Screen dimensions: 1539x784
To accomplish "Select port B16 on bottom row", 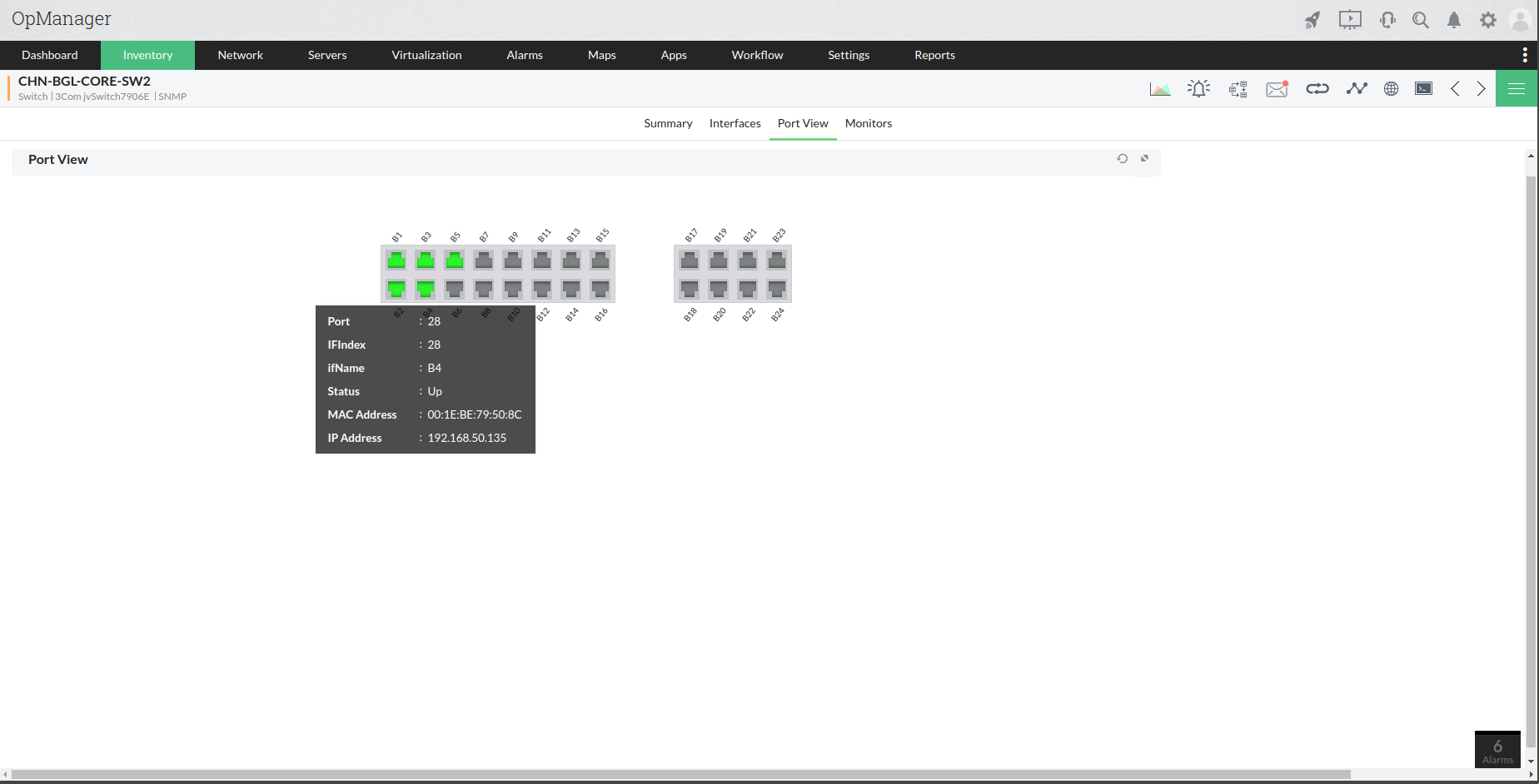I will tap(600, 289).
